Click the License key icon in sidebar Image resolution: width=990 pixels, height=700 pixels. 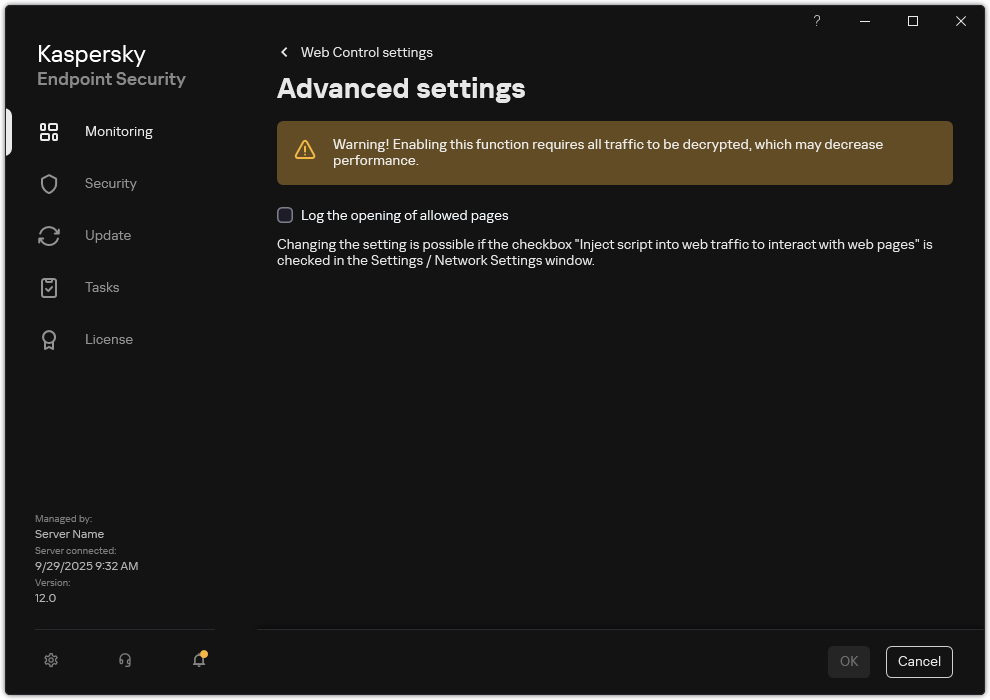[49, 339]
